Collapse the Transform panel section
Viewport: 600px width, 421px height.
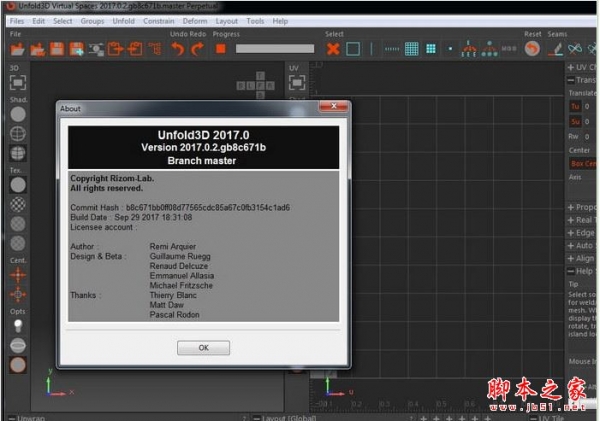coord(571,80)
